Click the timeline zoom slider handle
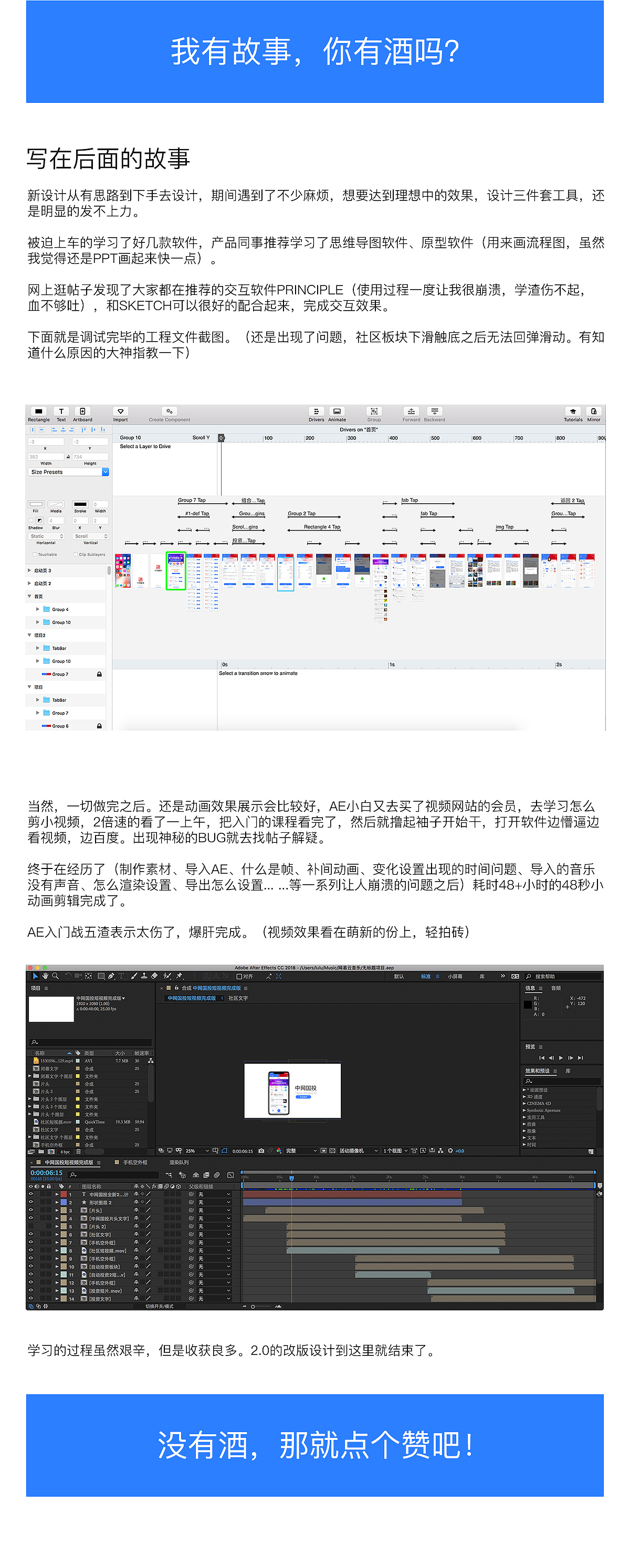The height and width of the screenshot is (1568, 630). point(253,1306)
